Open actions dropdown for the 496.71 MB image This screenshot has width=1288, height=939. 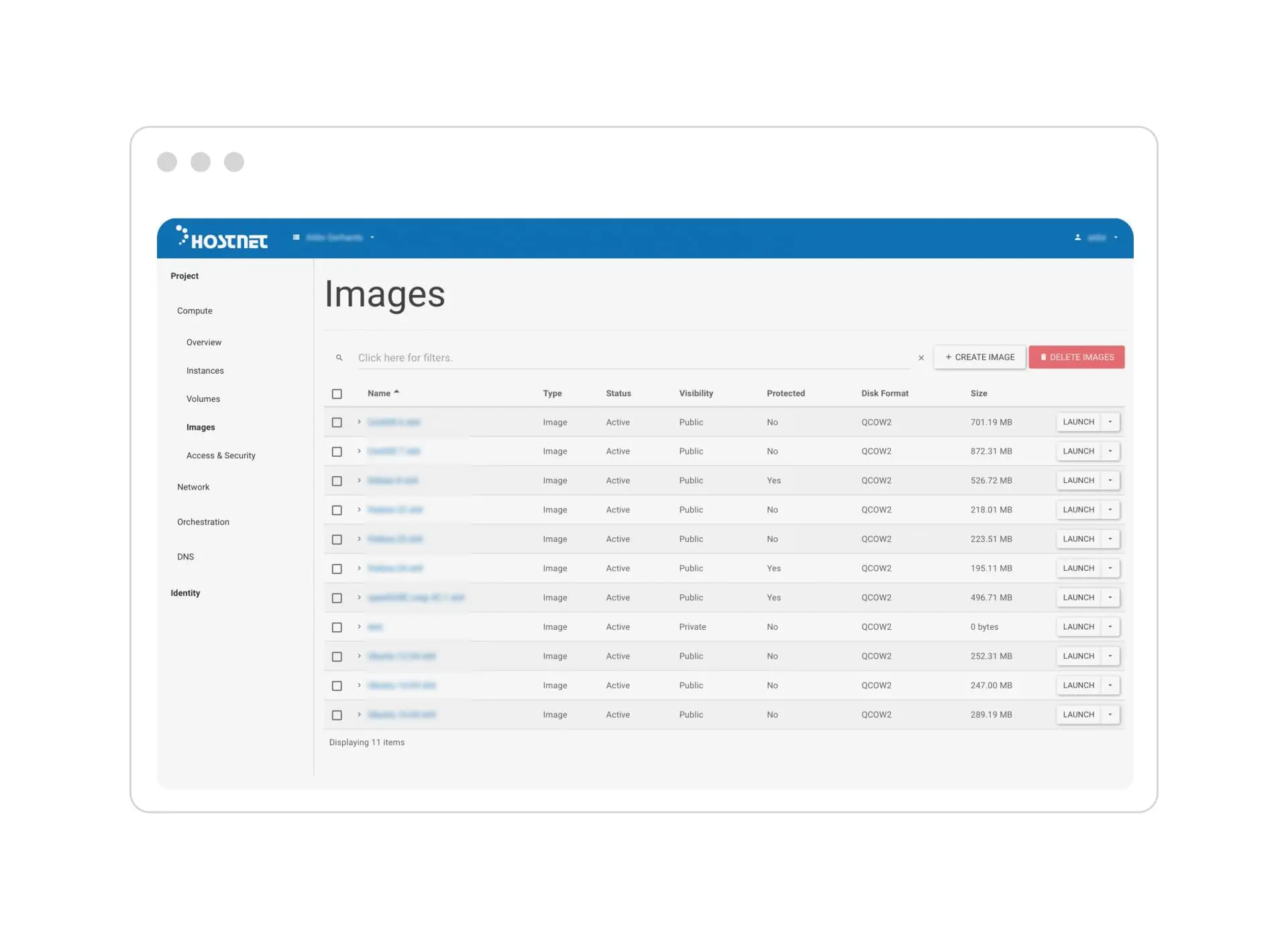tap(1110, 597)
